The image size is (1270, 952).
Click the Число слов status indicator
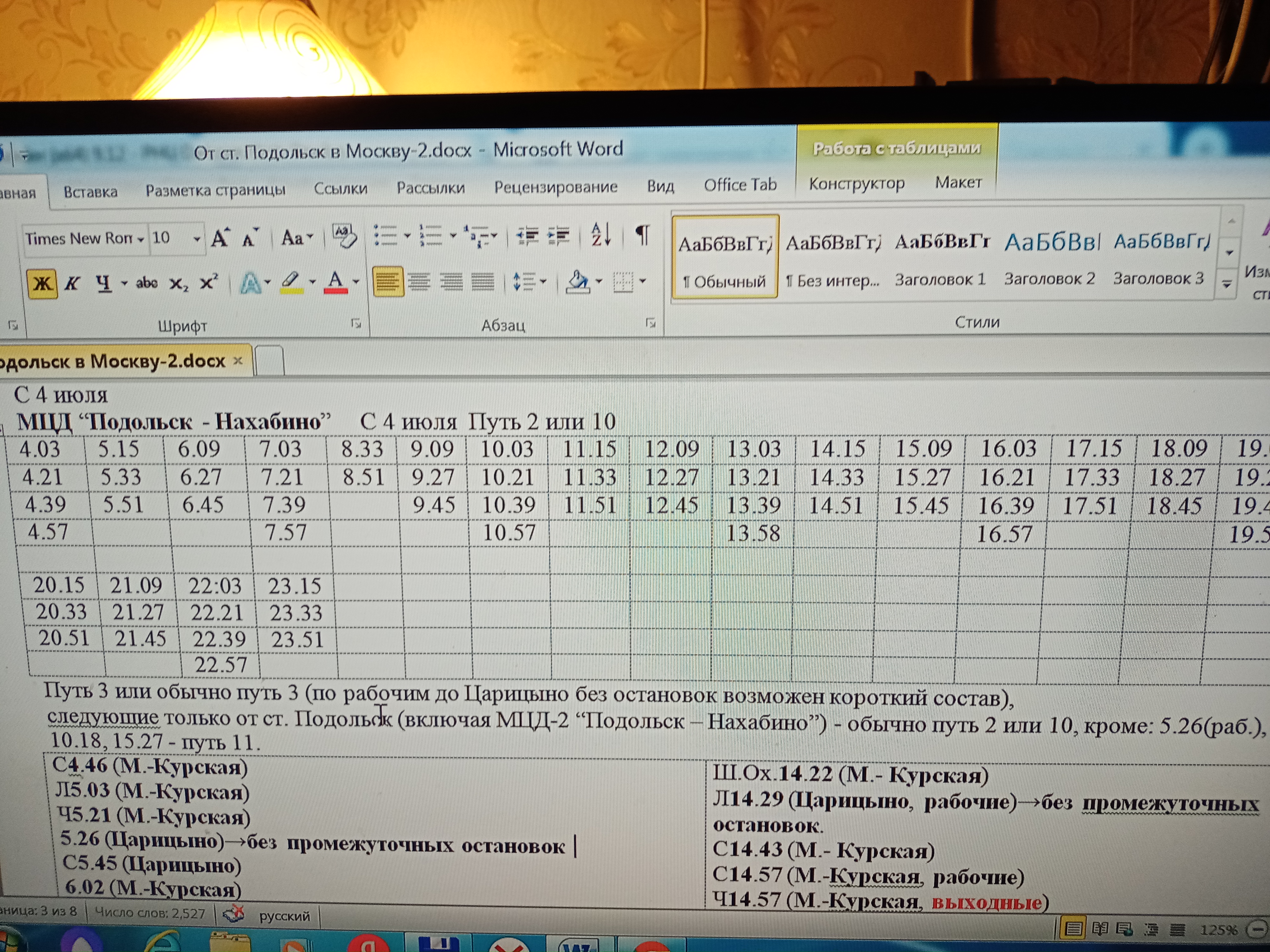tap(149, 913)
